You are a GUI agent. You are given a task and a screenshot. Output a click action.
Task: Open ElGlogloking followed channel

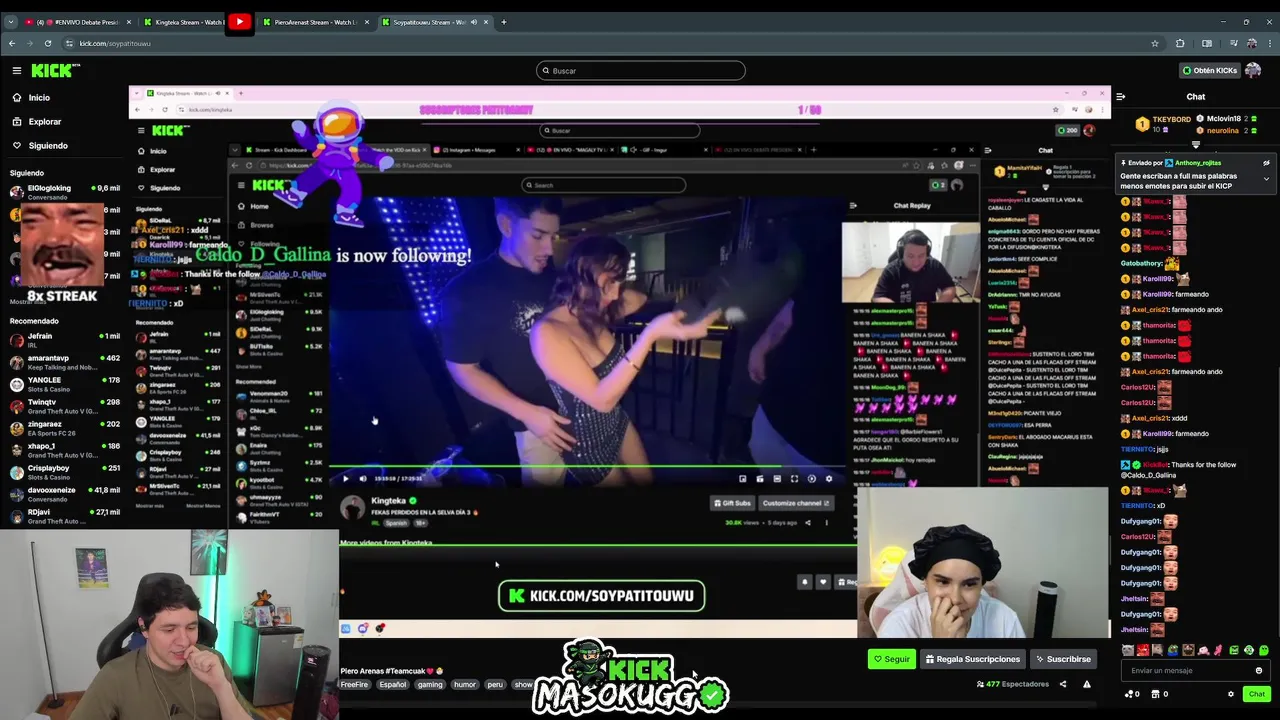(x=64, y=192)
